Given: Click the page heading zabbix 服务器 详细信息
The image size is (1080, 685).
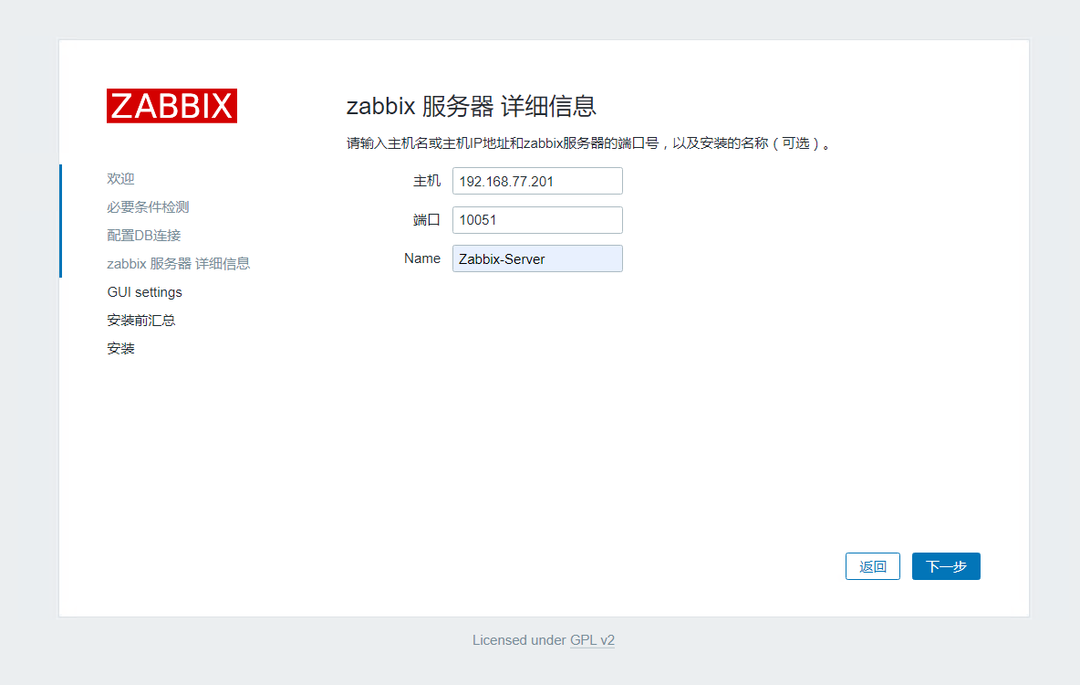Looking at the screenshot, I should tap(471, 106).
